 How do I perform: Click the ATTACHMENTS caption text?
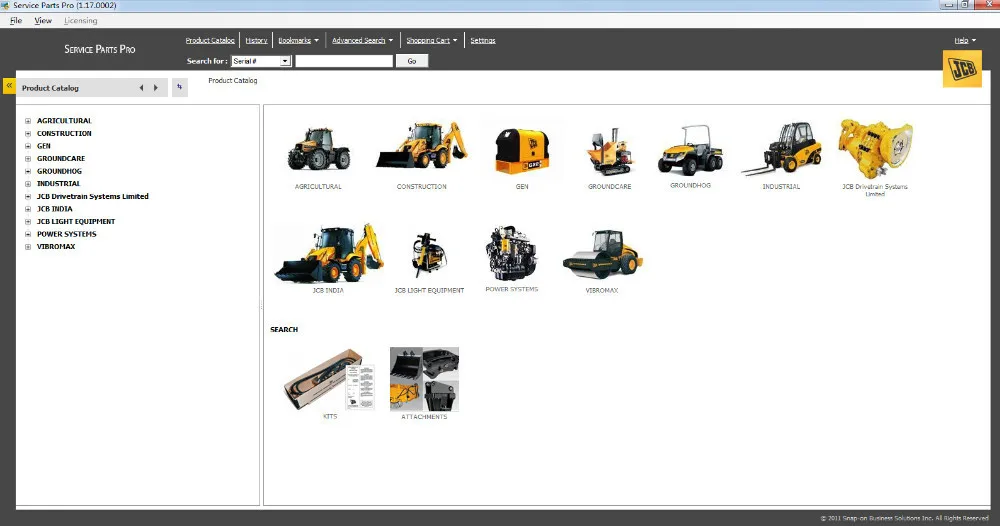point(424,417)
